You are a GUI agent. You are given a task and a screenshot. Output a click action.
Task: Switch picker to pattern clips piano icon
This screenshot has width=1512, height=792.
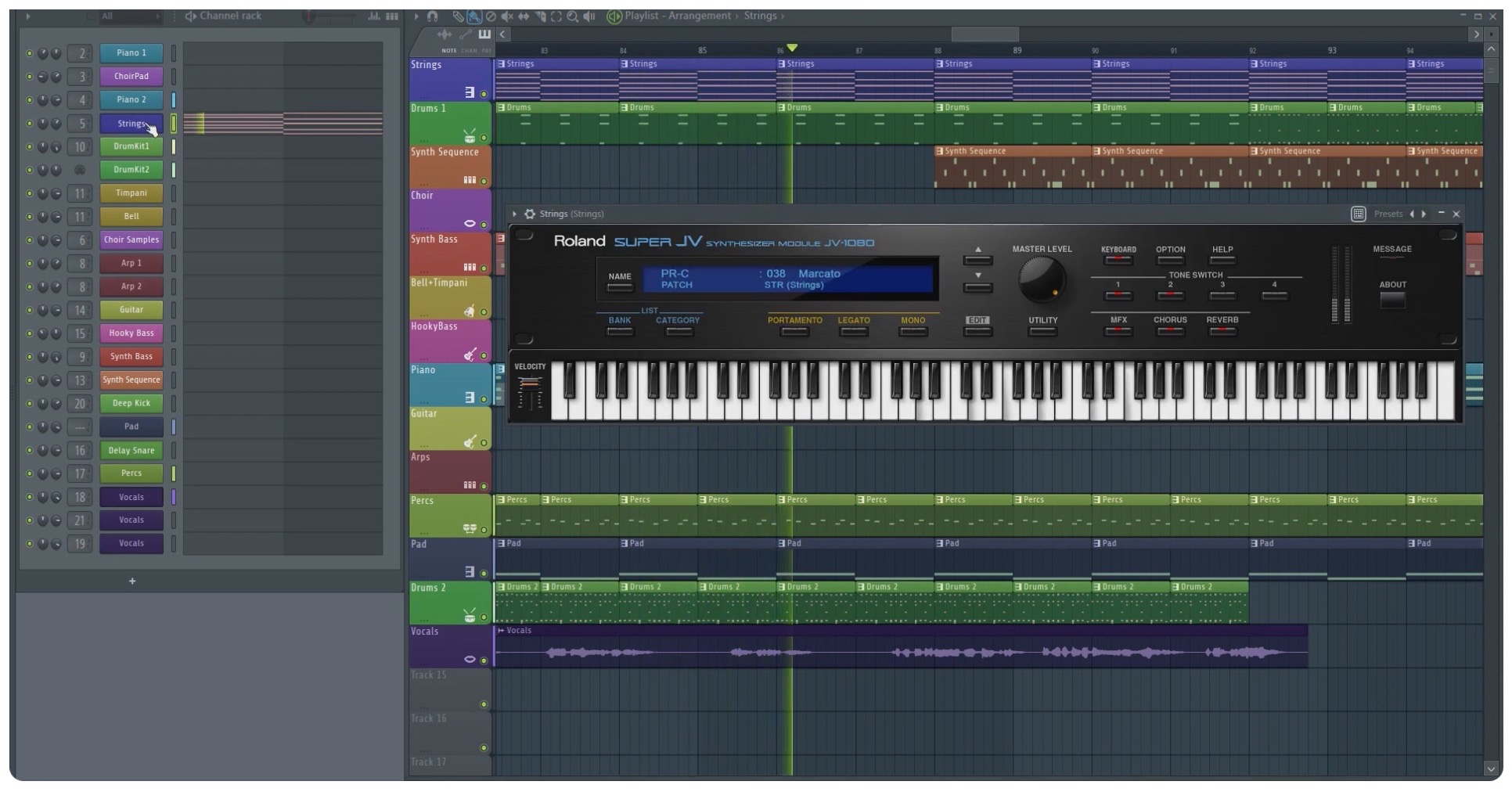[x=484, y=34]
